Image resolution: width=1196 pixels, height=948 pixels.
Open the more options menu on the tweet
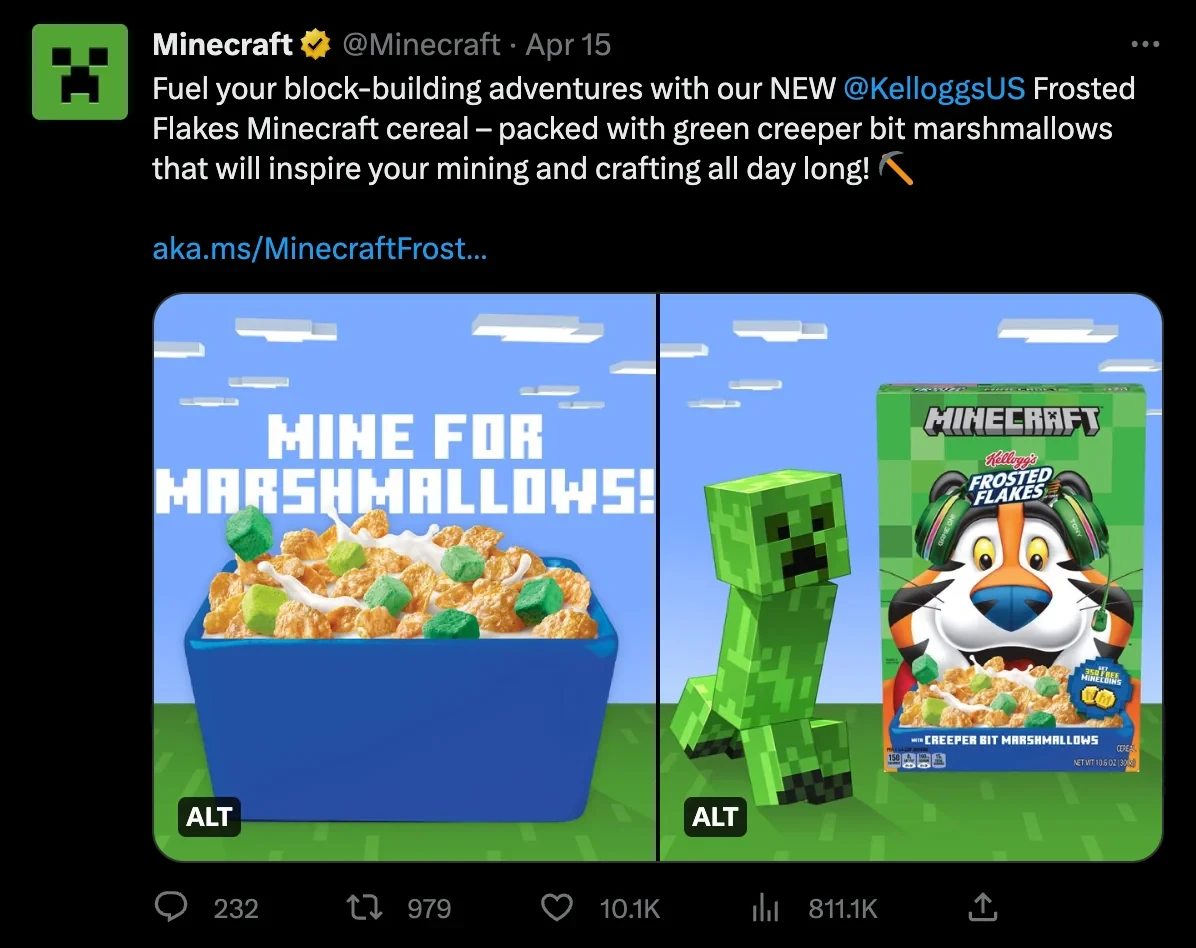click(x=1146, y=44)
